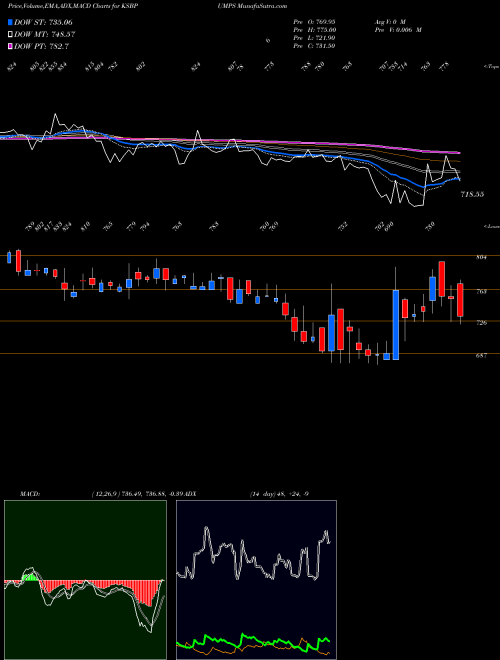The image size is (500, 660).
Task: Select the 'DOW PT: 752.7' legend text
Action: coord(41,47)
